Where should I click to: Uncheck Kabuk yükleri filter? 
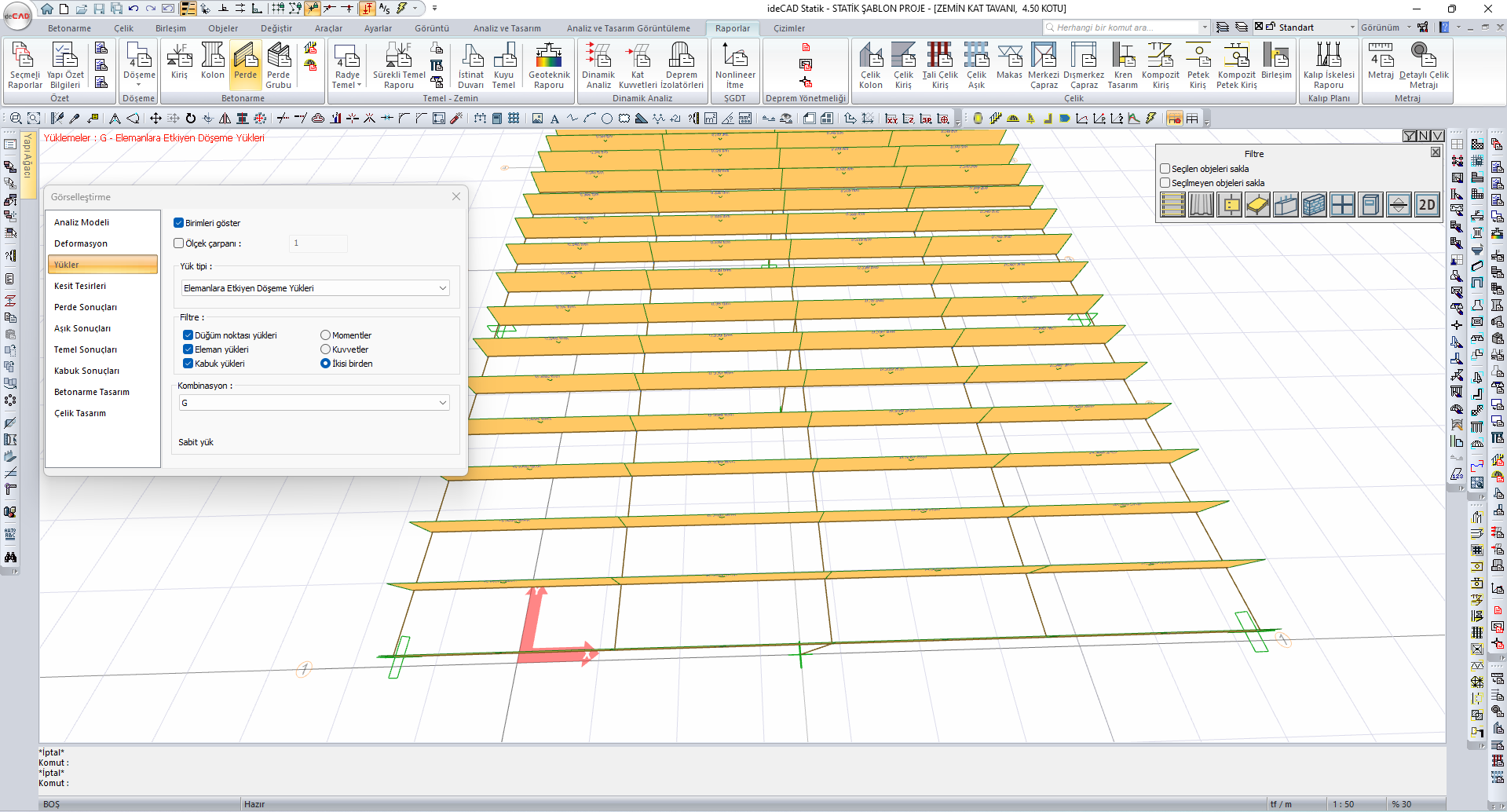coord(188,364)
